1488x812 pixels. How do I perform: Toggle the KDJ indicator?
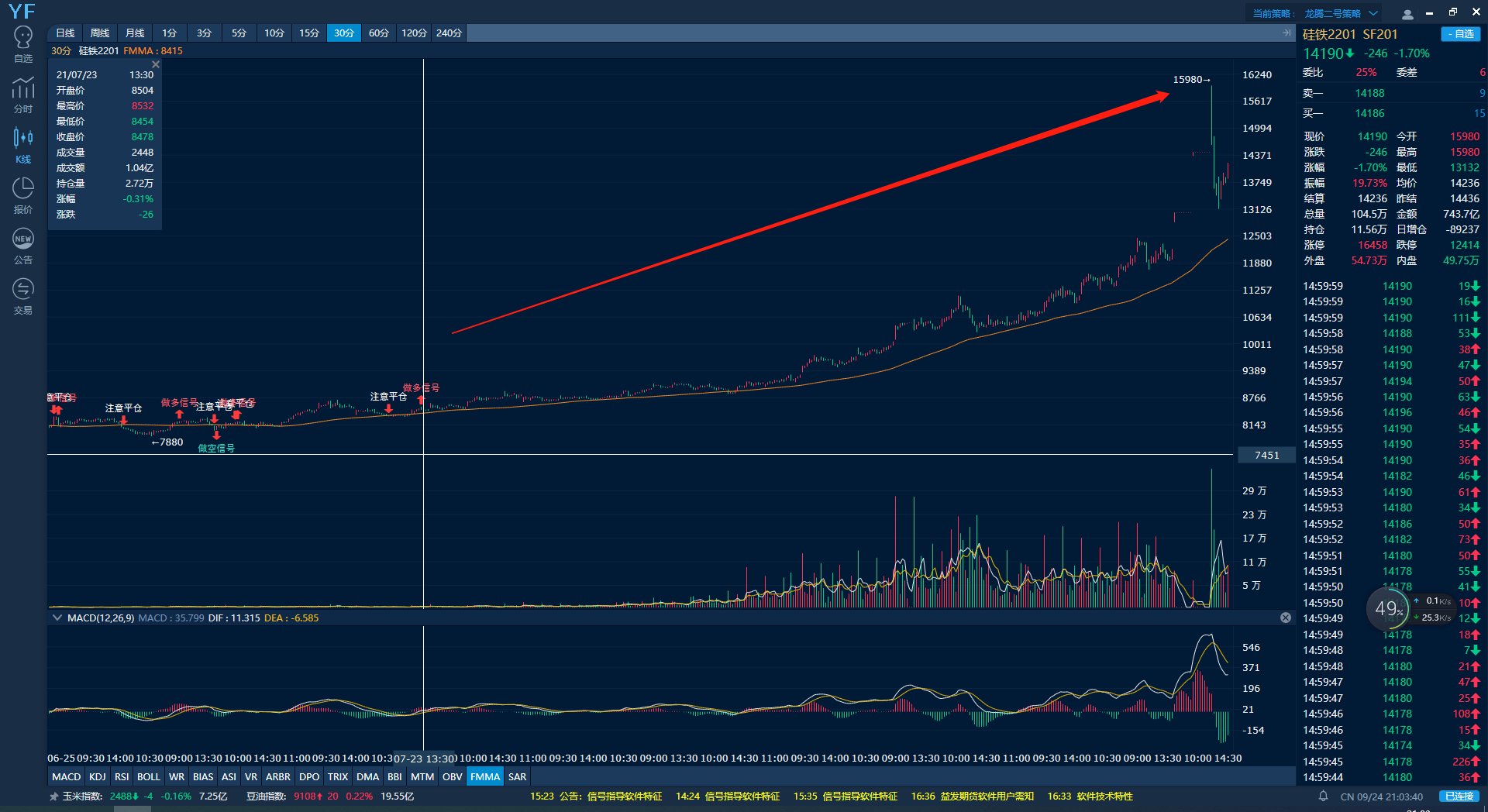click(98, 776)
